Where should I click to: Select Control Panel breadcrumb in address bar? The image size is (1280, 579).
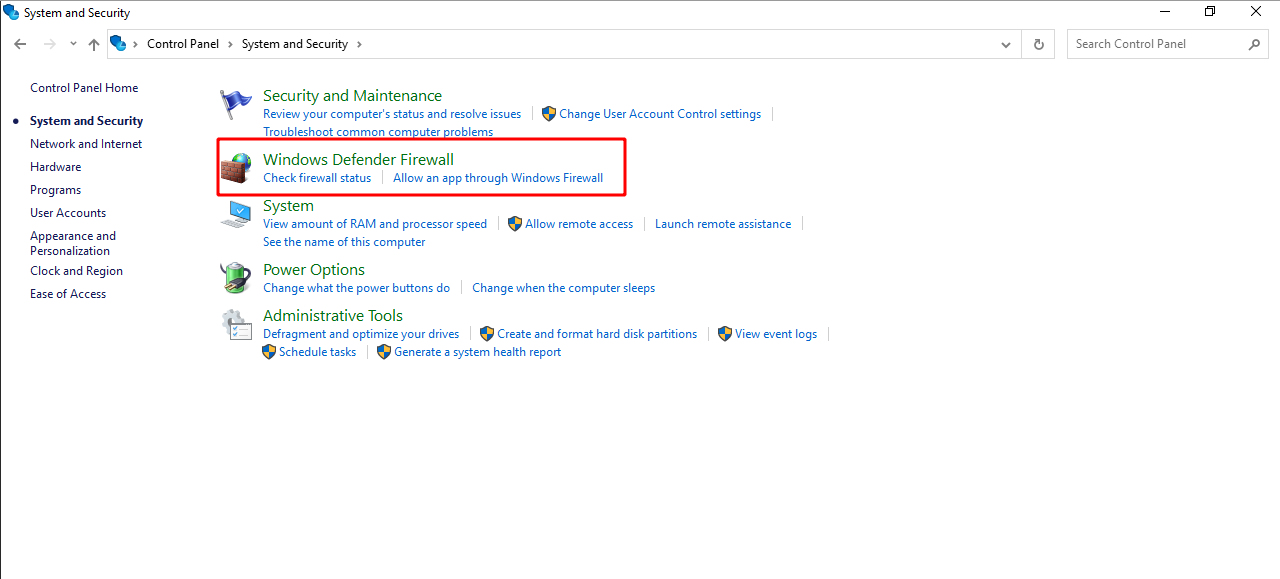click(x=181, y=44)
